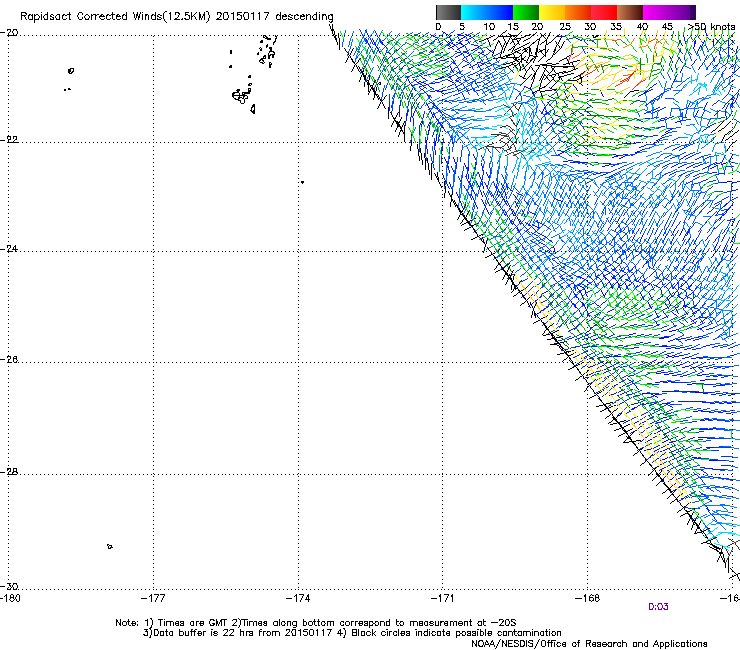This screenshot has height=650, width=740.
Task: Click the red 30-35 knots color swatch
Action: click(x=604, y=12)
